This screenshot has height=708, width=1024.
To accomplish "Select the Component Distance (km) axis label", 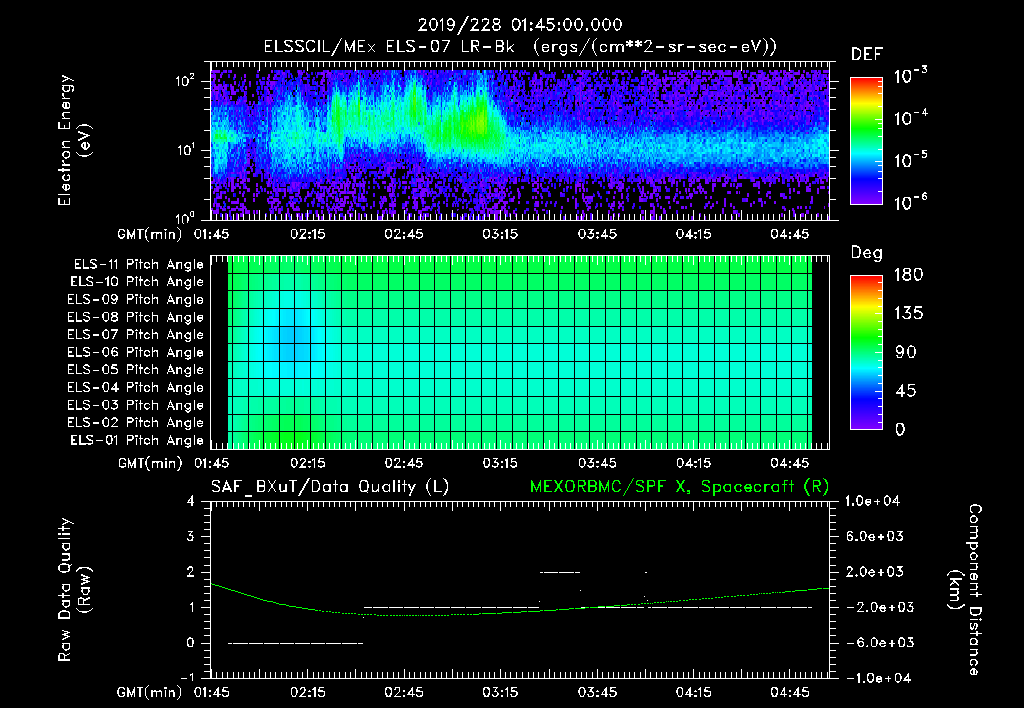I will (x=965, y=589).
